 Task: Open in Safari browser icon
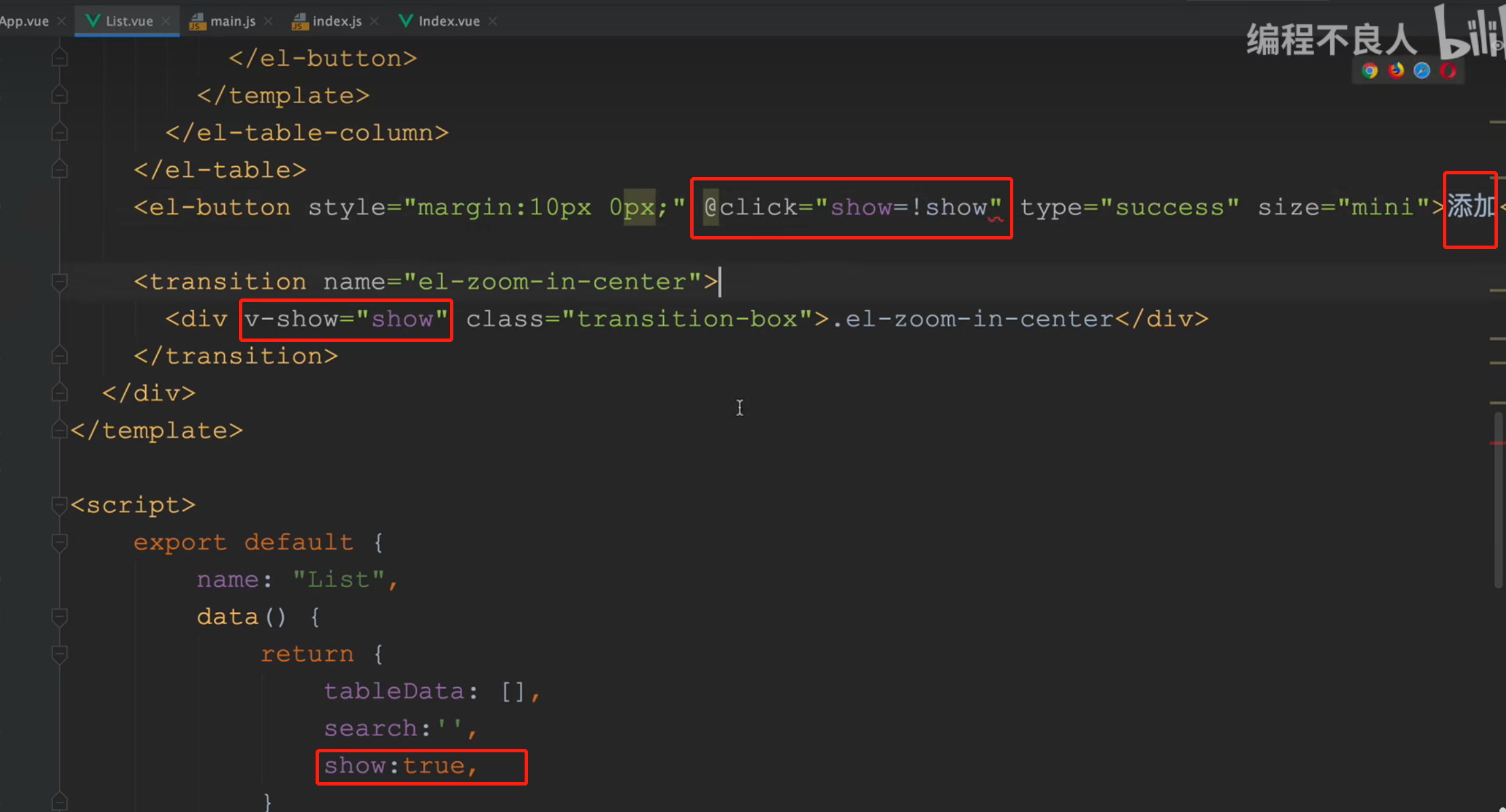click(1422, 71)
